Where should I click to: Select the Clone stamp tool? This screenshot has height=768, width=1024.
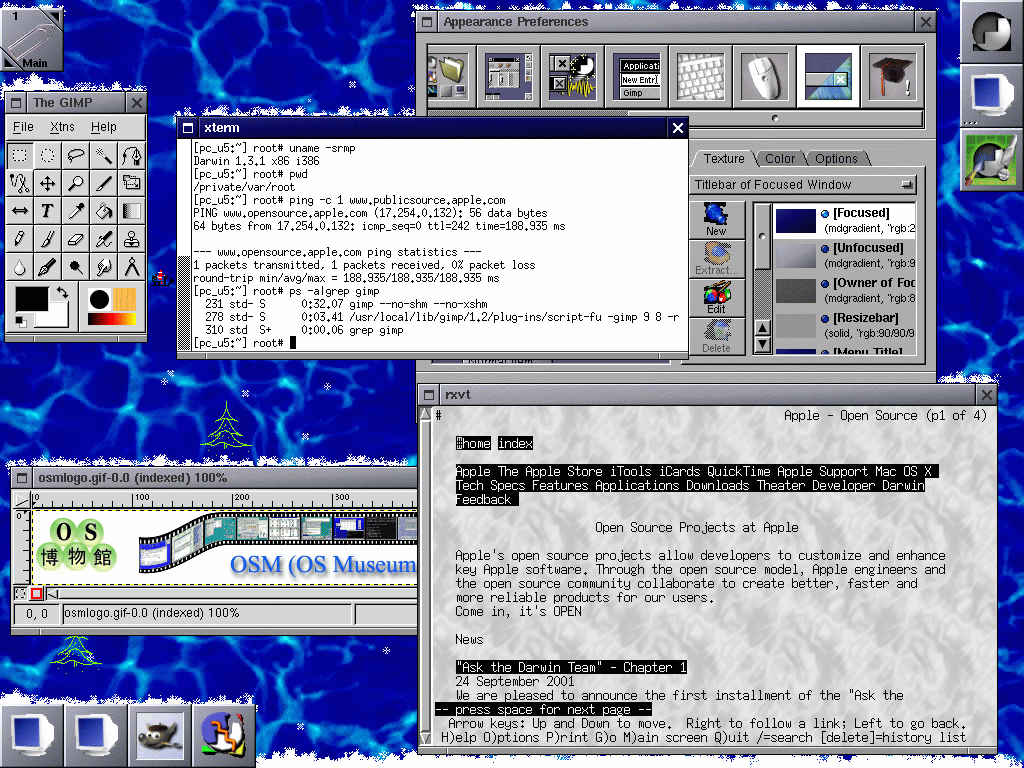point(131,239)
